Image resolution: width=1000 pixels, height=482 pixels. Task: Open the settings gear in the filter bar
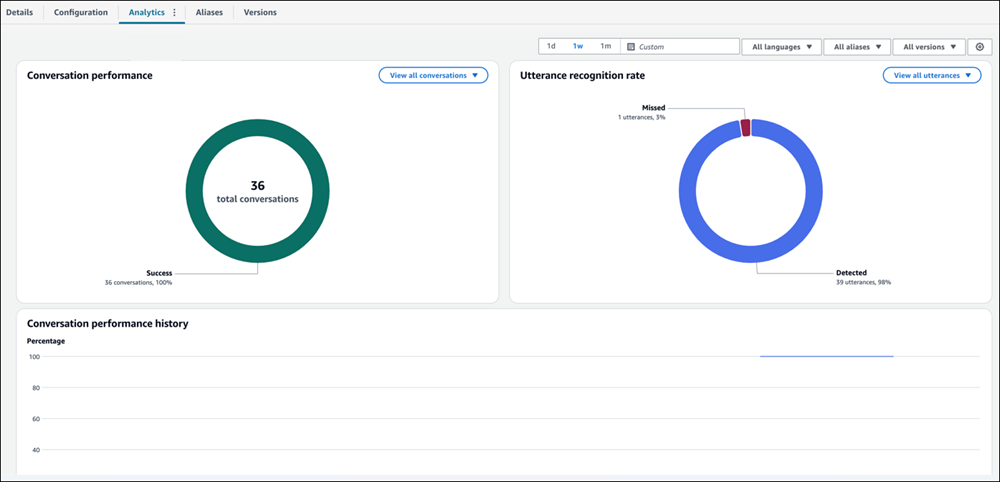[979, 47]
